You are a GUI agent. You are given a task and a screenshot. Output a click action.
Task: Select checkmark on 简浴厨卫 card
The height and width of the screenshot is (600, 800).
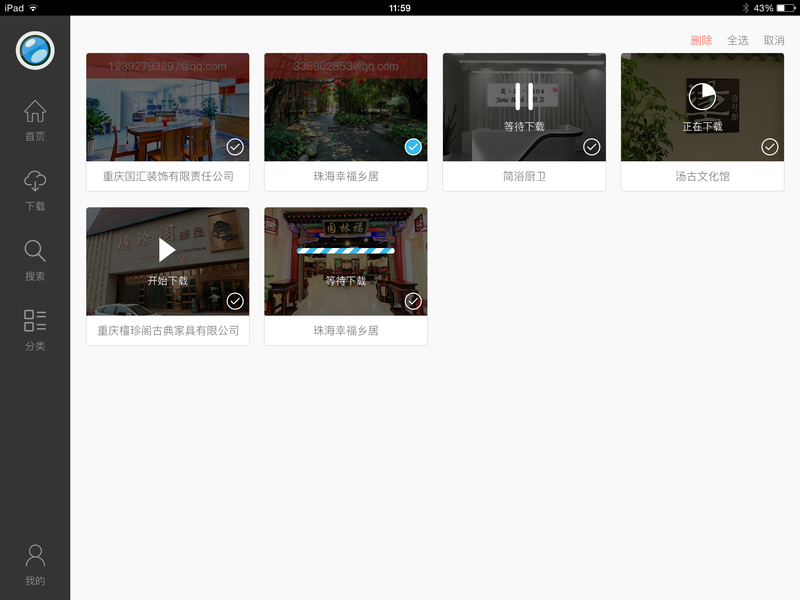point(591,147)
